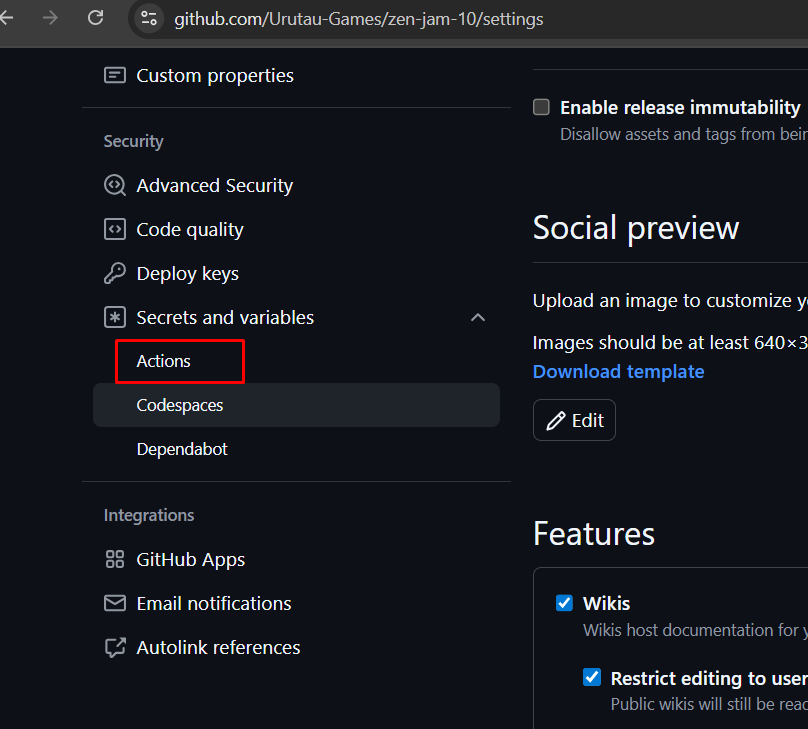Enable release immutability checkbox
This screenshot has height=729, width=808.
click(x=541, y=107)
